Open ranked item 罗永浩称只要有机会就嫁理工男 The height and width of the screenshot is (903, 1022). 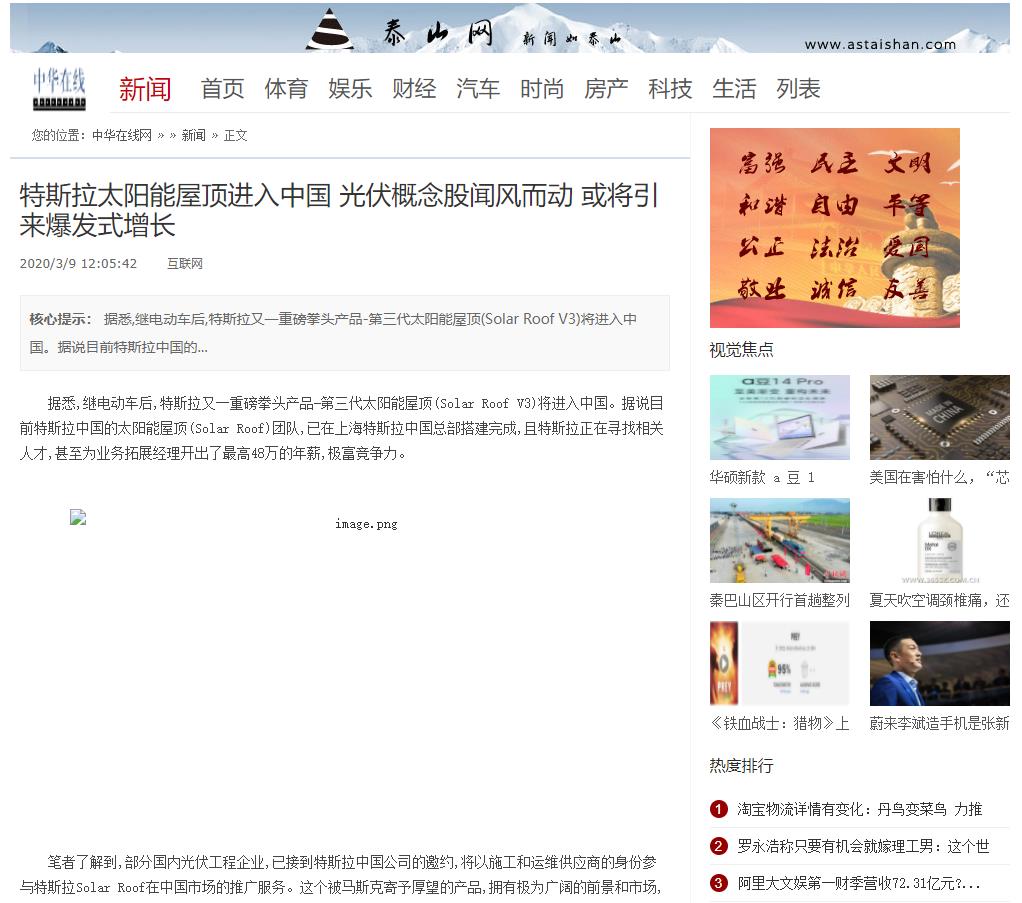tap(863, 846)
